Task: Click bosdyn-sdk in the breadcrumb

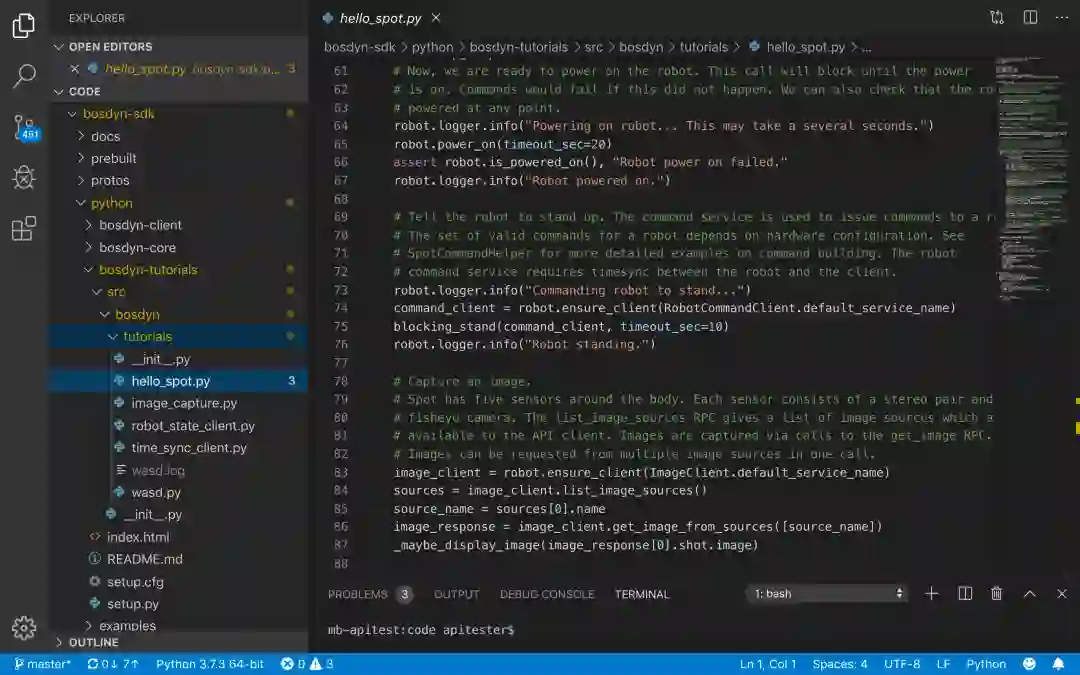Action: (x=360, y=47)
